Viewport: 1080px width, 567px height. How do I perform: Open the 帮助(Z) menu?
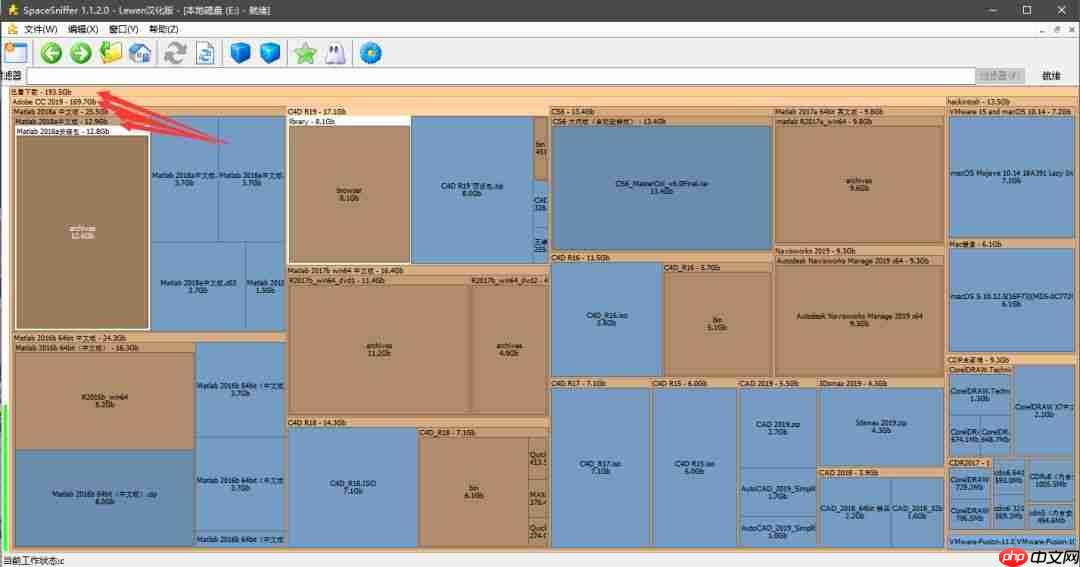pos(164,29)
